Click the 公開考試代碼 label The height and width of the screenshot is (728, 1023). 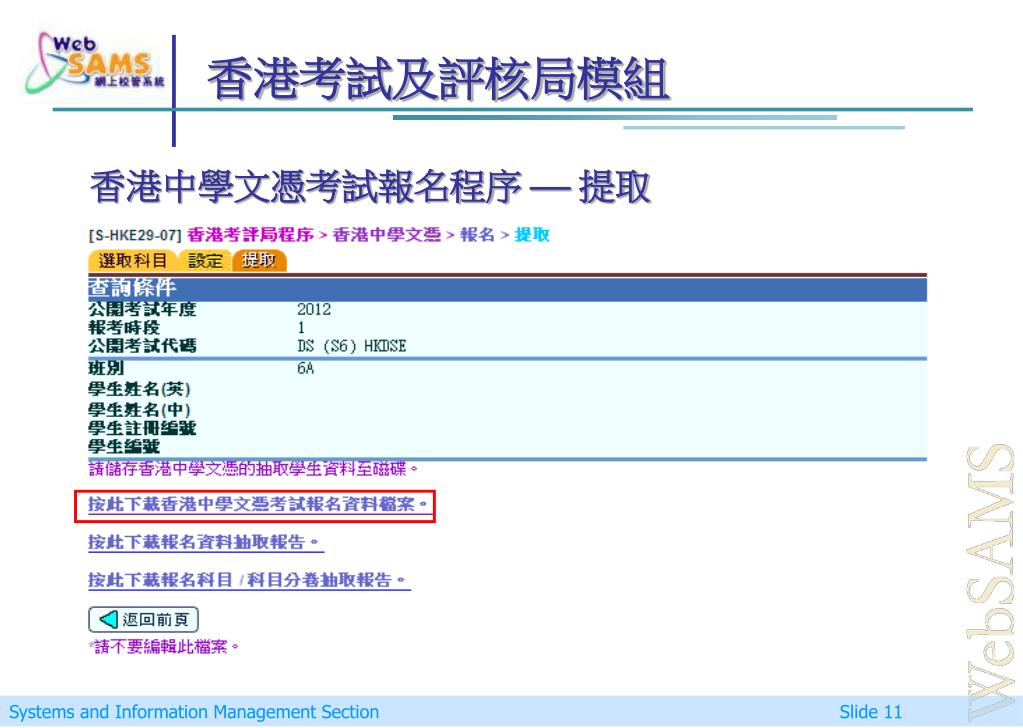pos(142,346)
